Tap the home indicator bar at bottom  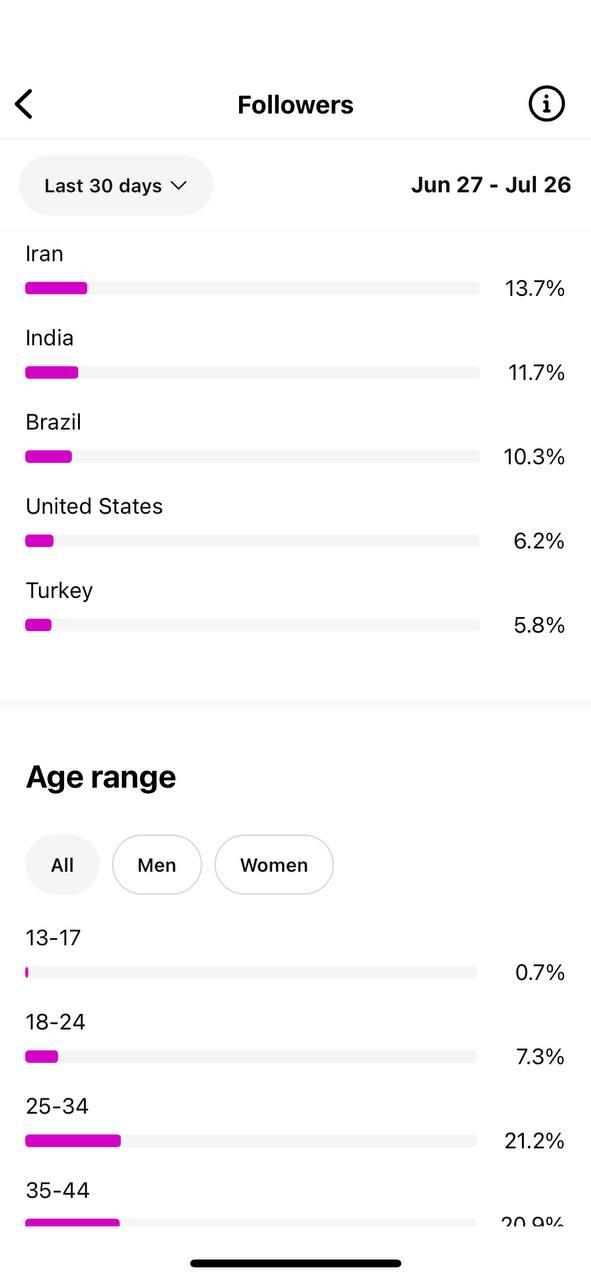pyautogui.click(x=296, y=1263)
